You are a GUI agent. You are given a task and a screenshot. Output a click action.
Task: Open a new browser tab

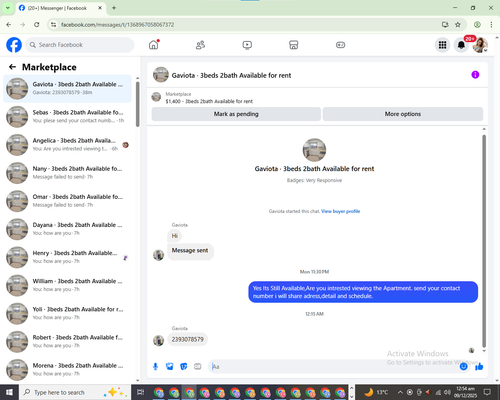click(114, 8)
